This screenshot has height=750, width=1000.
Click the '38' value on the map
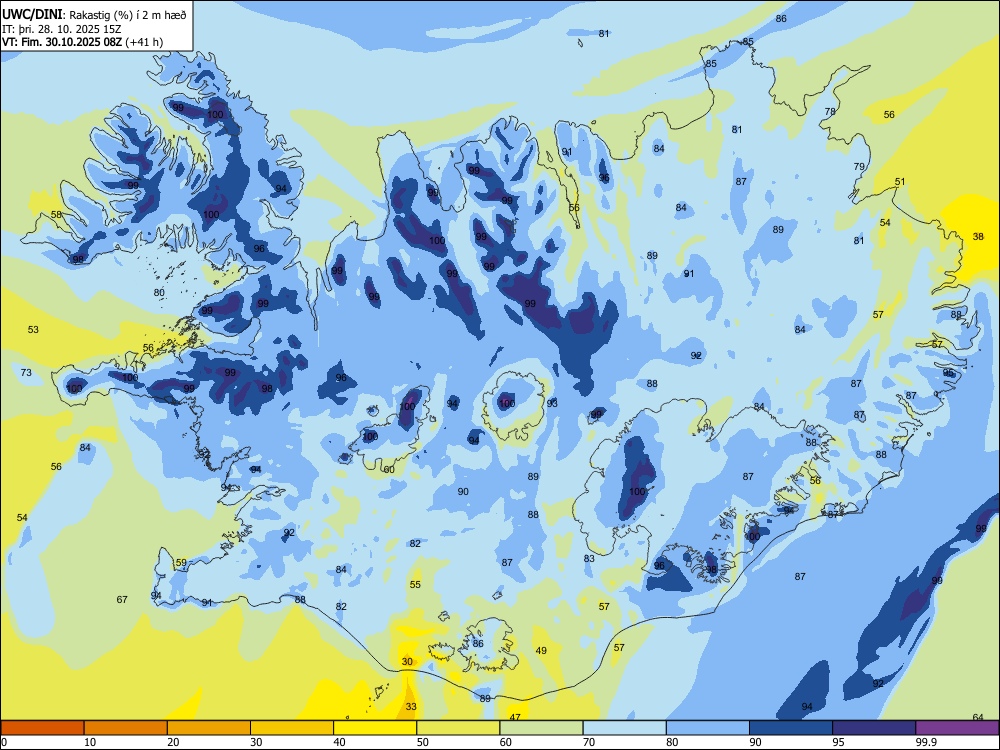tap(978, 237)
